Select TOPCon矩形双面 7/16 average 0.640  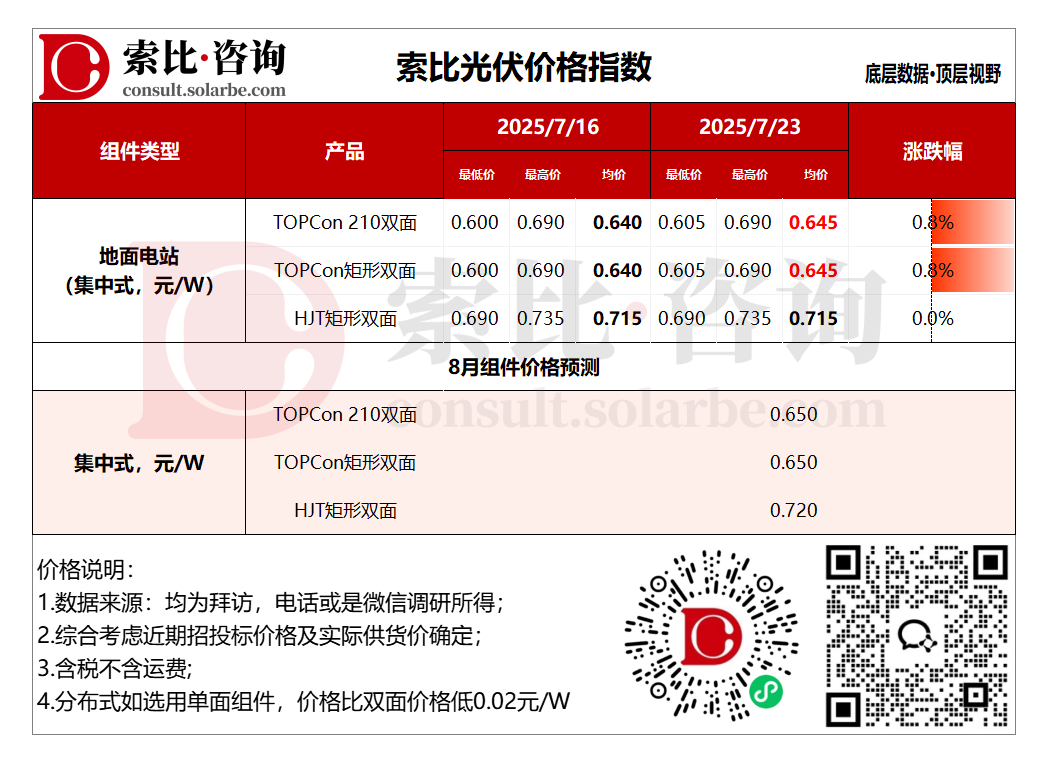click(x=617, y=270)
